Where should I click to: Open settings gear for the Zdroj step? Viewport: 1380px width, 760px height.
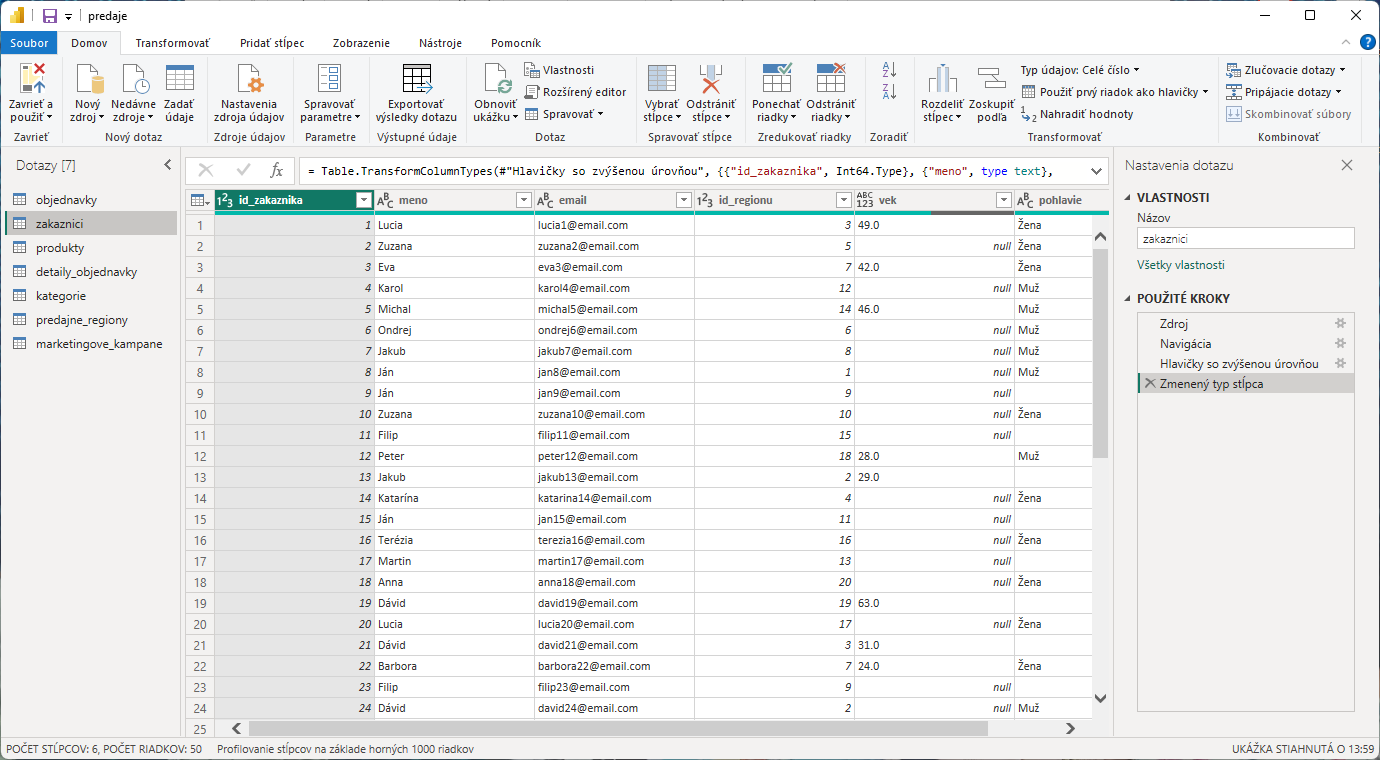(1341, 323)
